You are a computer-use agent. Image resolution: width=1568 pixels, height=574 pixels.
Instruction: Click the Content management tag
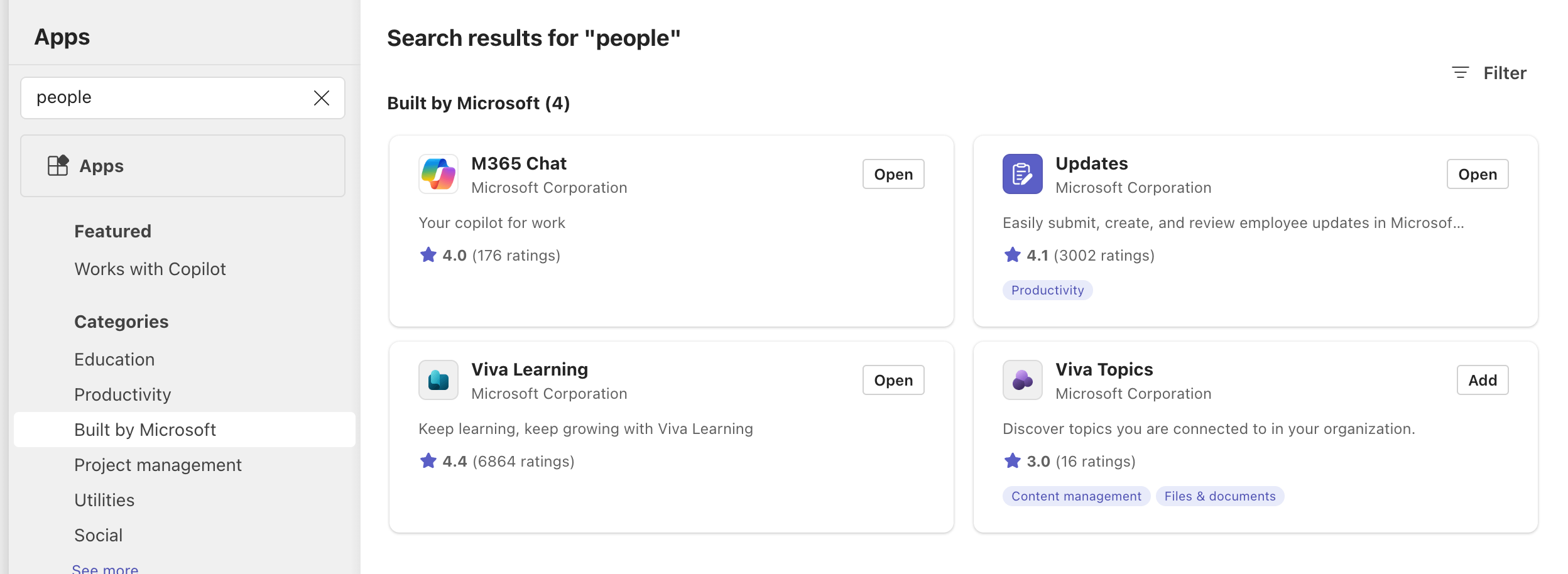[x=1076, y=496]
